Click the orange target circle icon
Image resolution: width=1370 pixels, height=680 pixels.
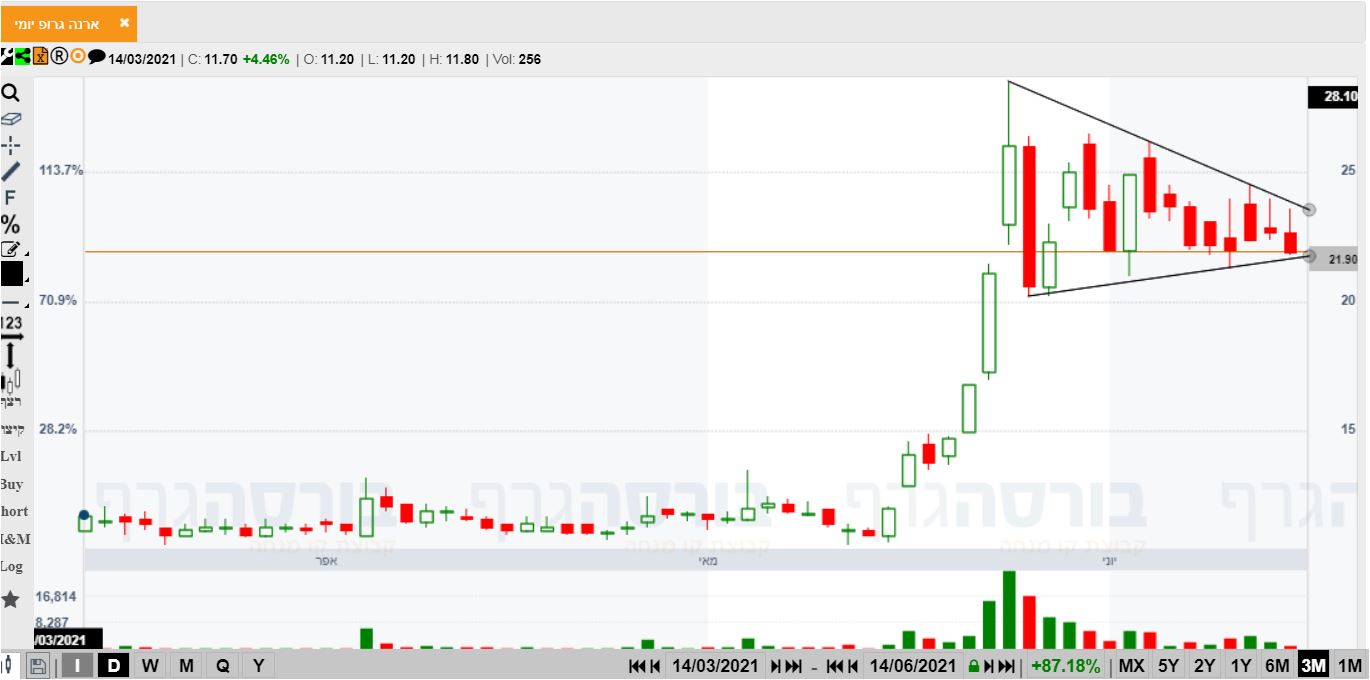(78, 57)
